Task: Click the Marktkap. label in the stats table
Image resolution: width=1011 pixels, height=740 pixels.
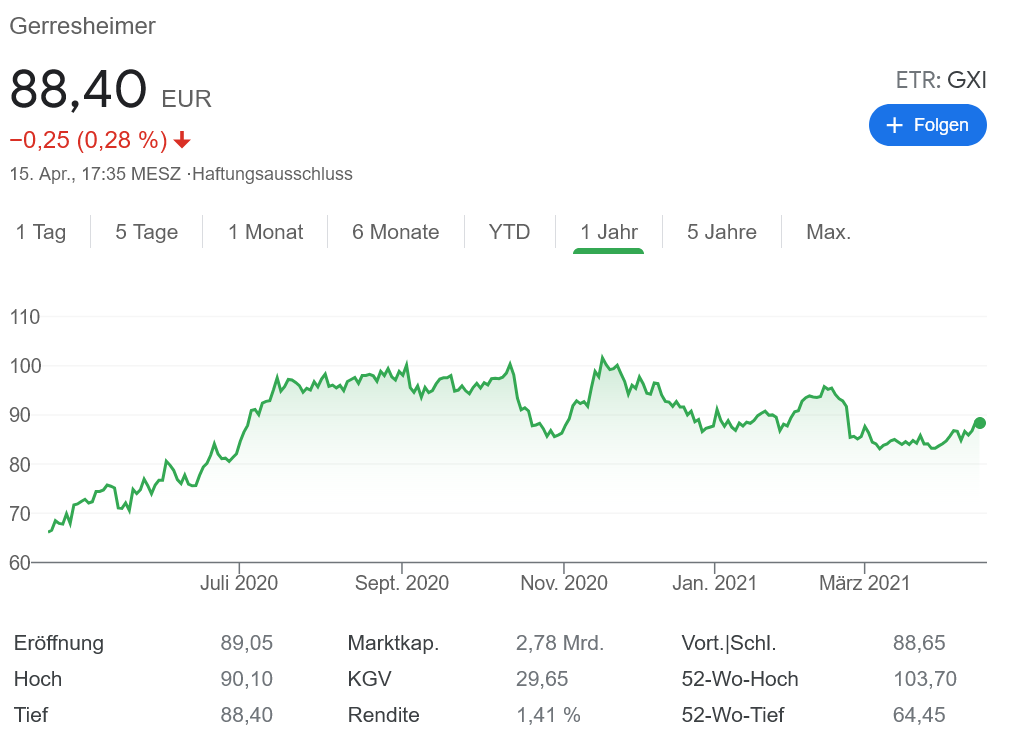Action: [x=393, y=643]
